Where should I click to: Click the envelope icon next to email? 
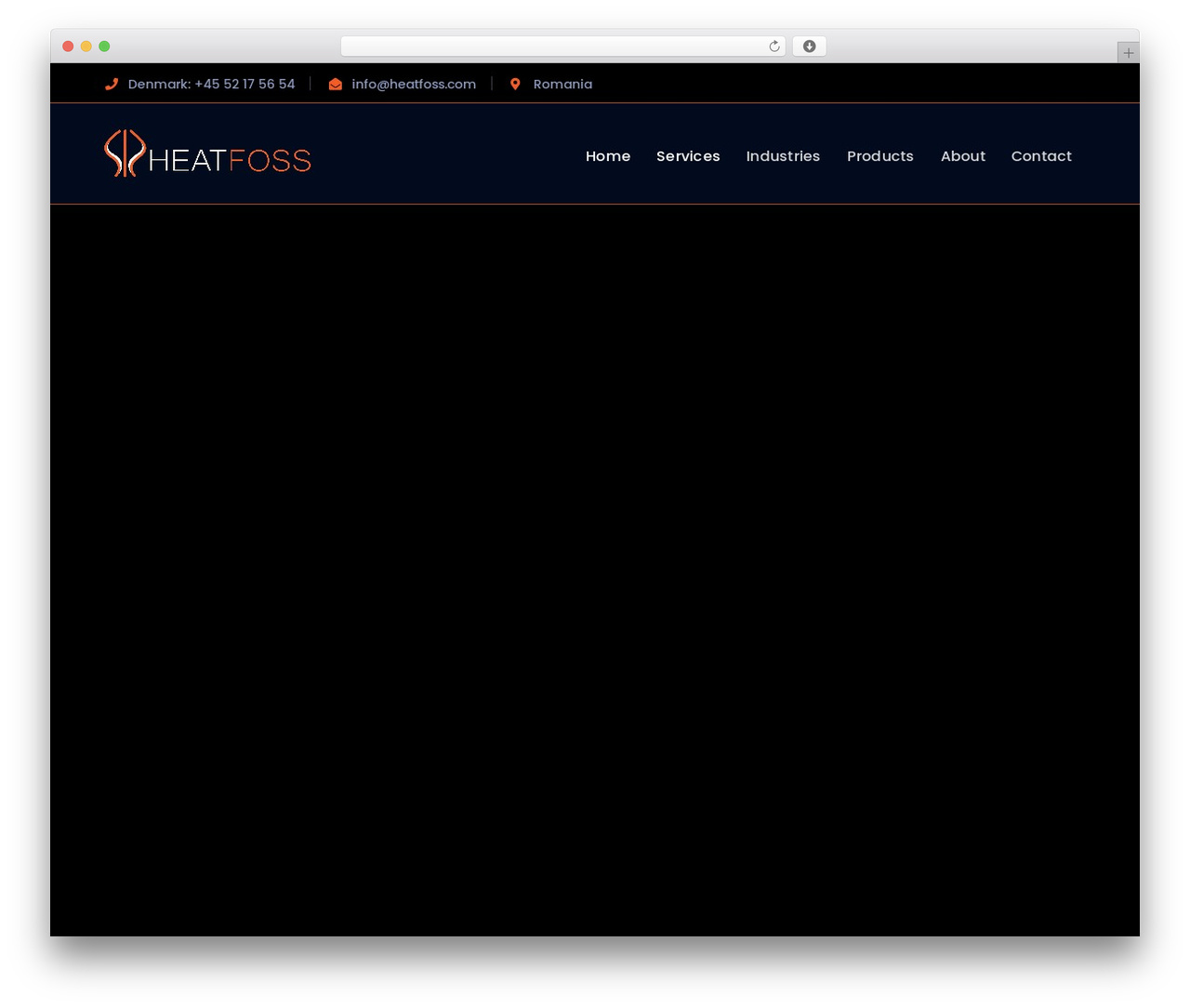click(336, 84)
